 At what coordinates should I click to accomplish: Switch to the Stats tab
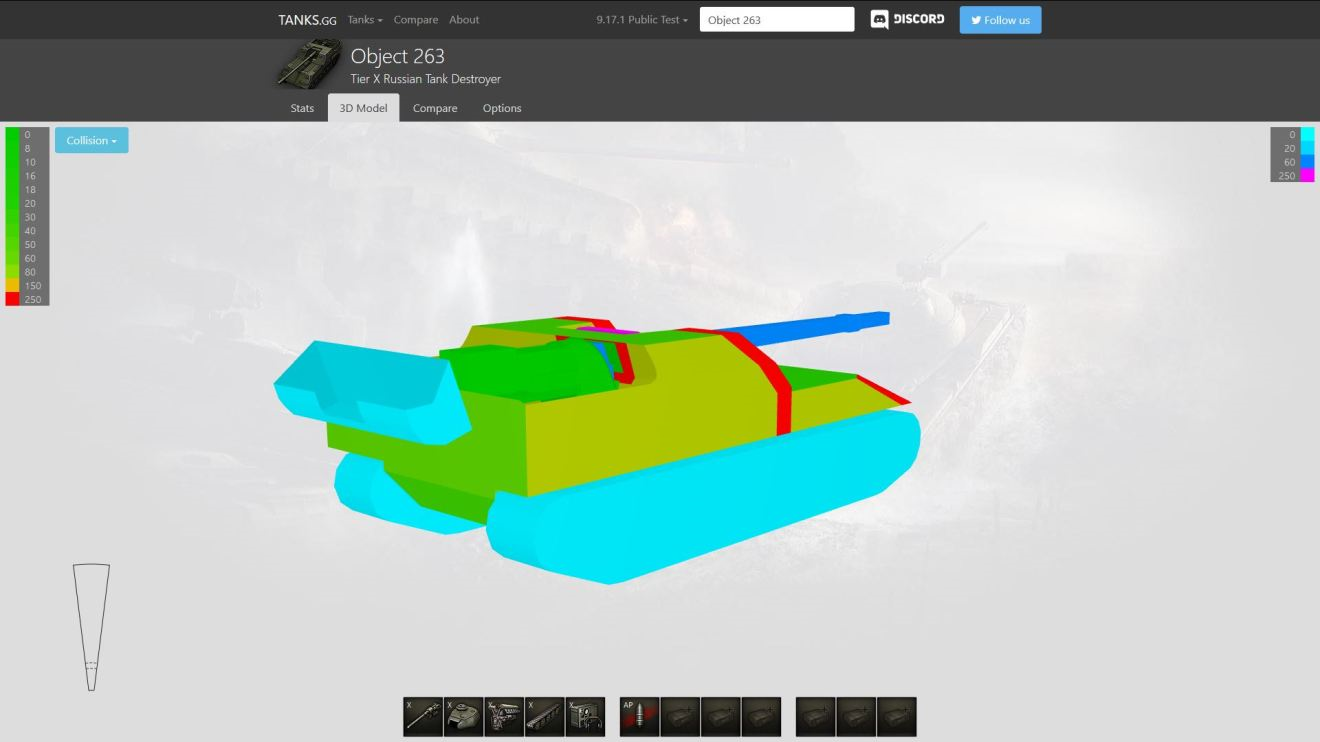pos(302,108)
